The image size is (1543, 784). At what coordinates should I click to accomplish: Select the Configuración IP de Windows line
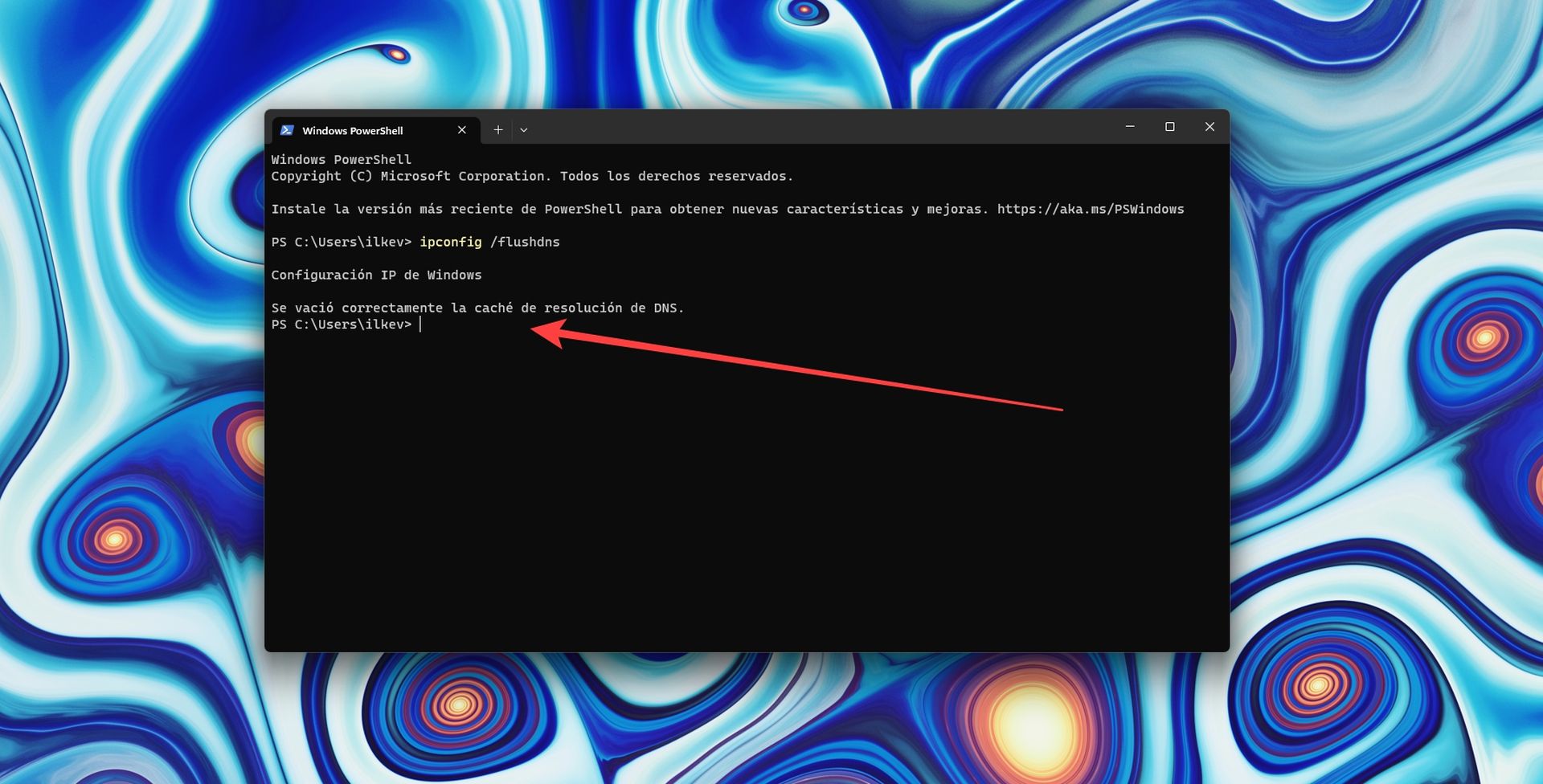378,274
